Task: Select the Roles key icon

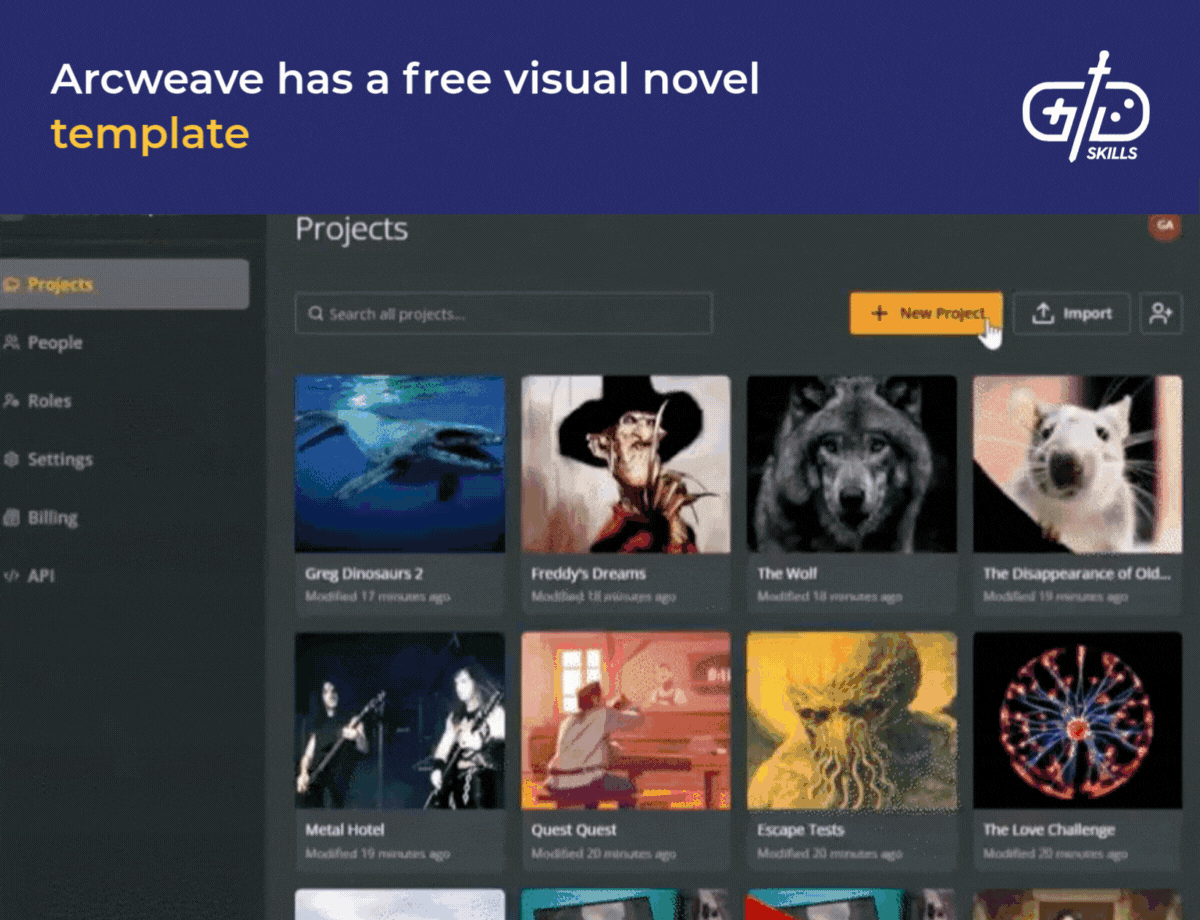Action: pyautogui.click(x=14, y=400)
